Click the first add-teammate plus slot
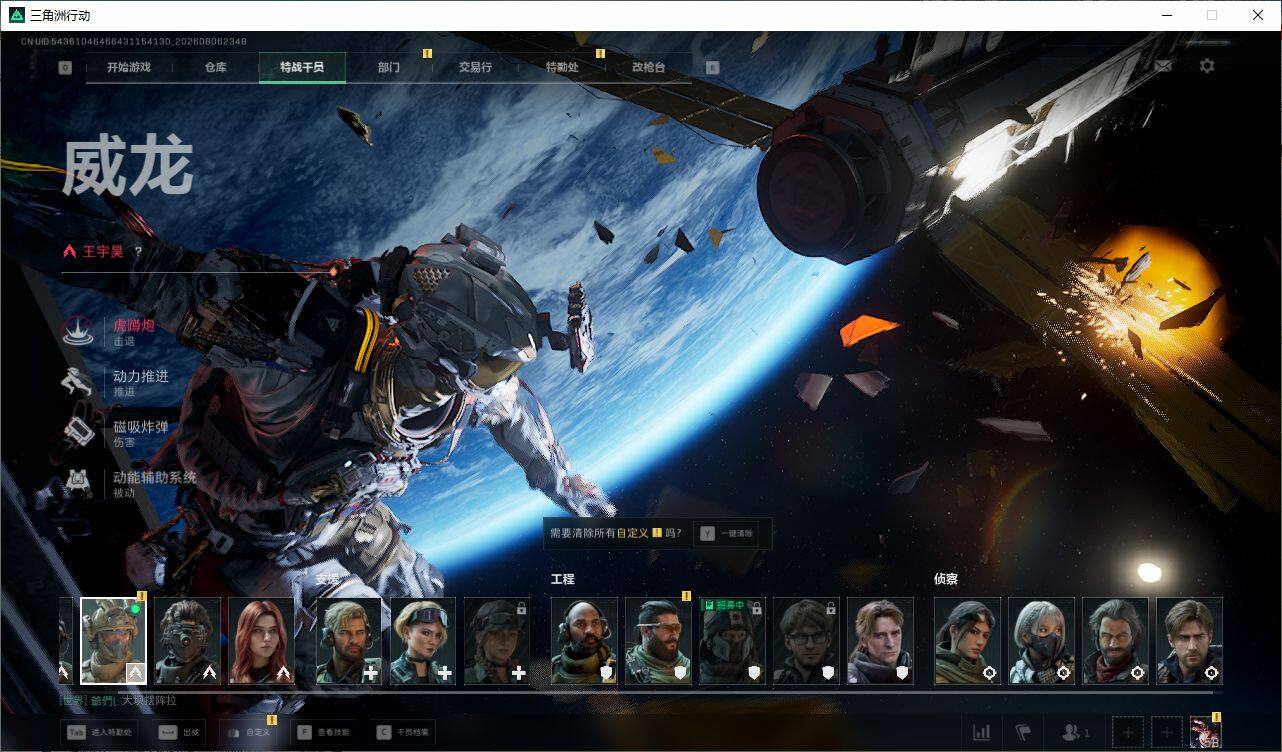Image resolution: width=1282 pixels, height=752 pixels. point(1128,733)
